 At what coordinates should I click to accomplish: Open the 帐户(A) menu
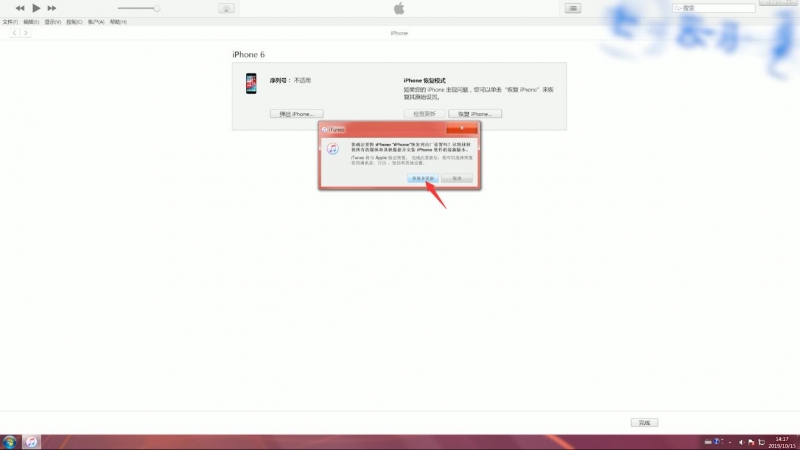(96, 22)
